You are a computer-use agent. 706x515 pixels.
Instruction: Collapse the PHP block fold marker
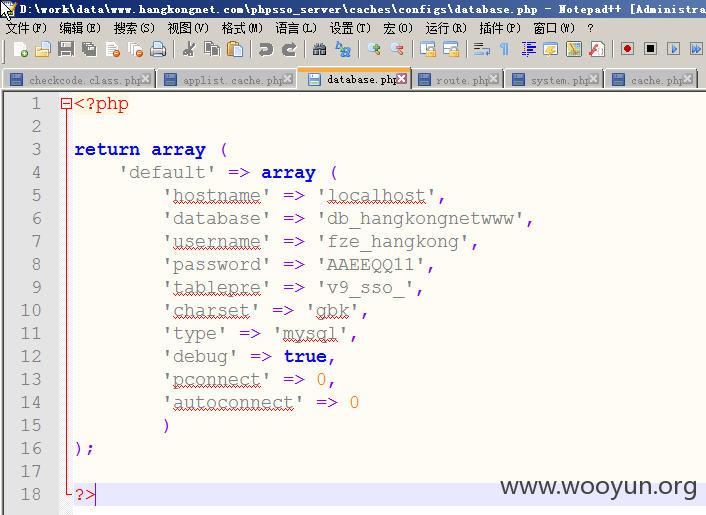(x=66, y=104)
